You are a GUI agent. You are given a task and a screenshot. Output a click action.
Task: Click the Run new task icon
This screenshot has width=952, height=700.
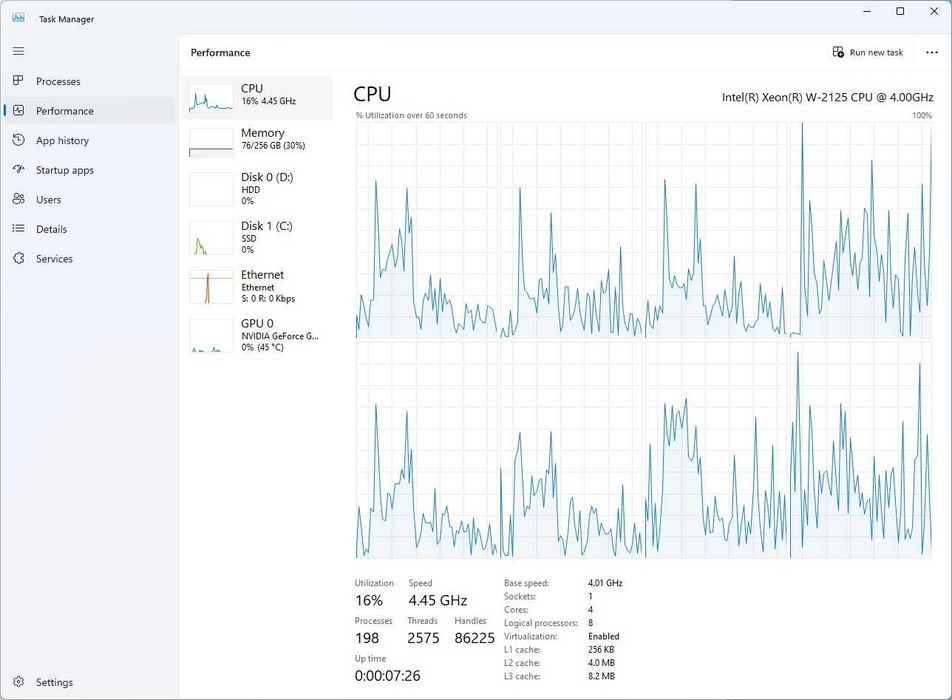(838, 52)
